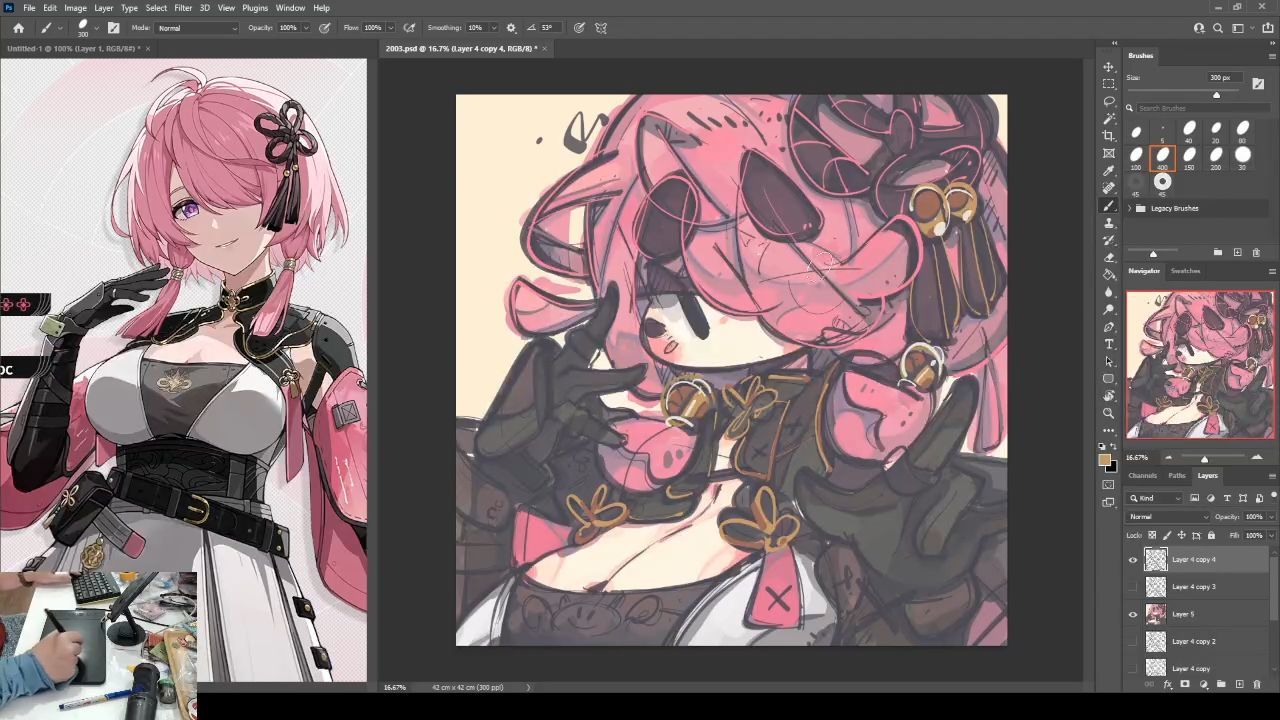Hide Layer 4 copy 4
The height and width of the screenshot is (720, 1280).
1133,560
